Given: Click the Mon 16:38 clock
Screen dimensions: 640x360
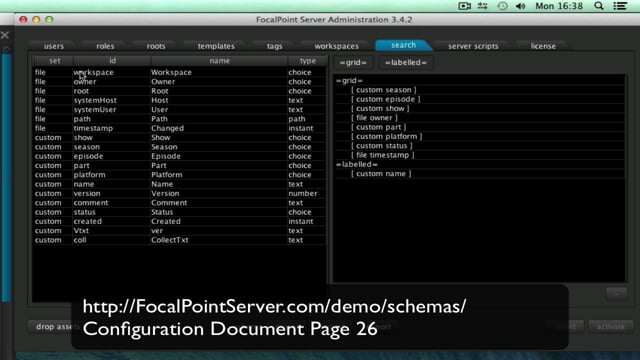Looking at the screenshot, I should click(559, 6).
